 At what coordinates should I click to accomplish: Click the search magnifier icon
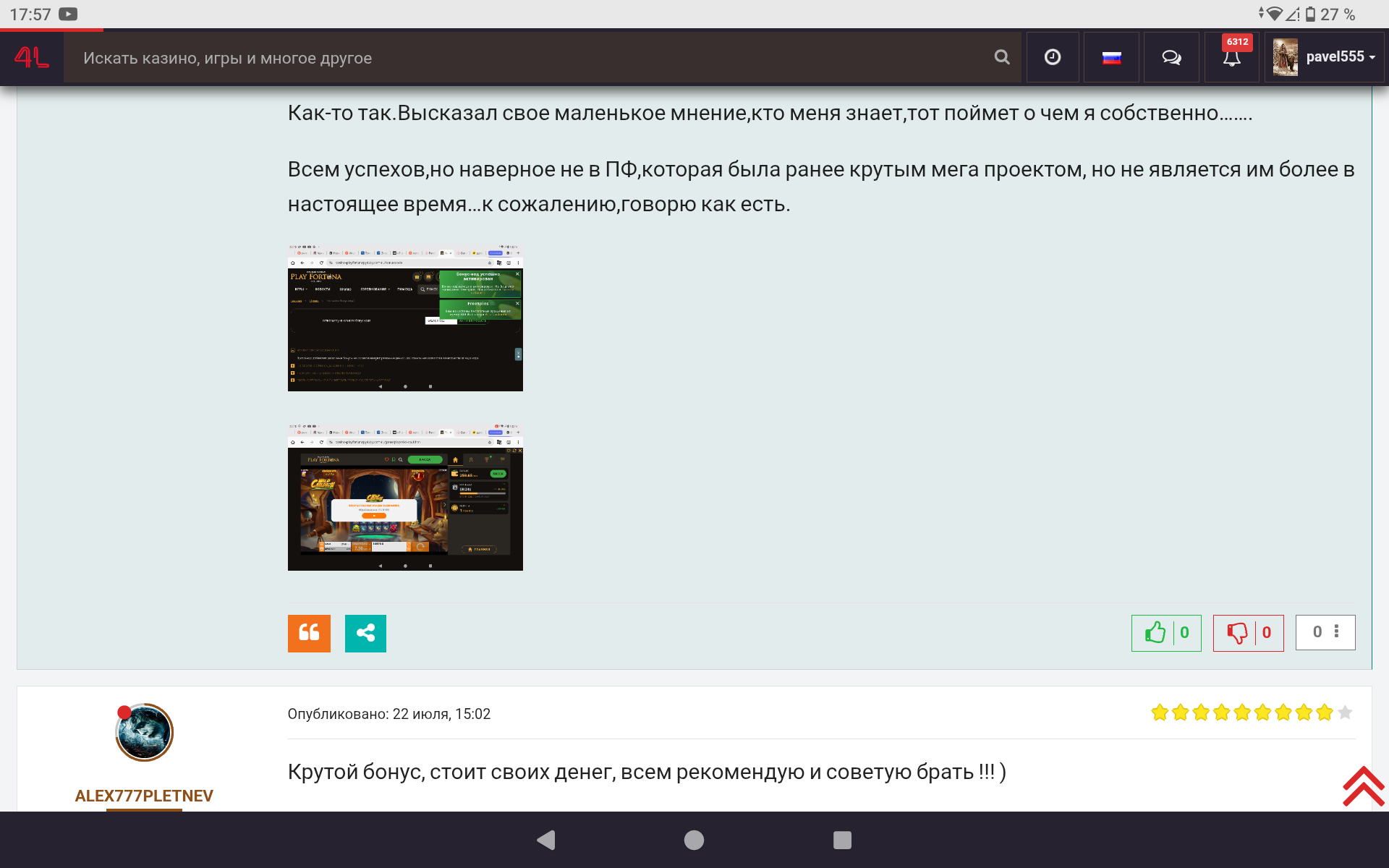1001,57
